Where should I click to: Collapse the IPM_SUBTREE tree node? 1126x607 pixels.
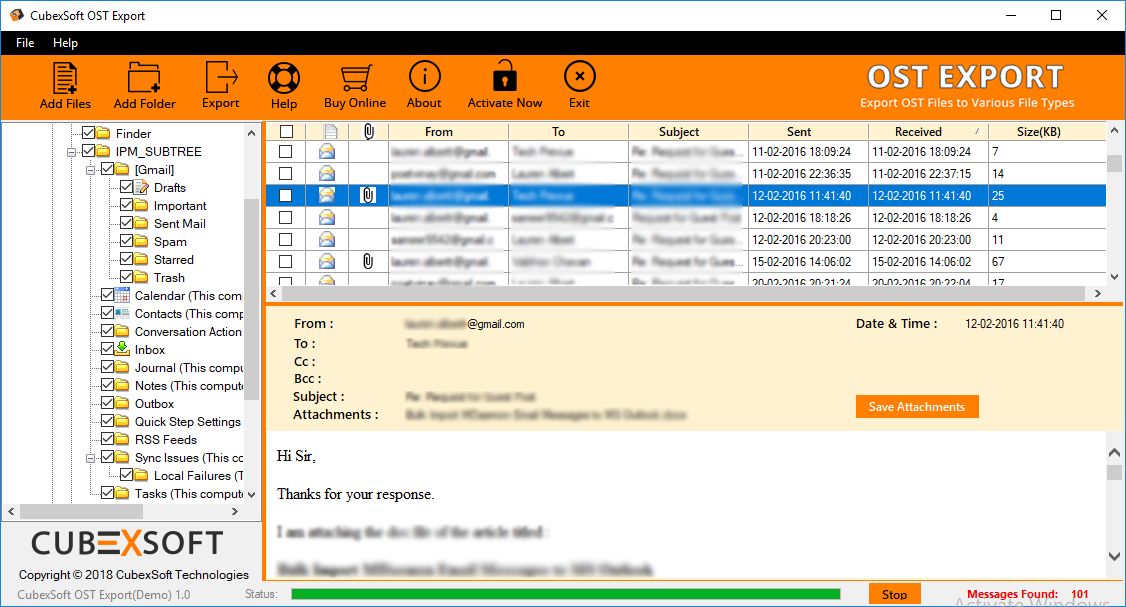click(x=71, y=152)
